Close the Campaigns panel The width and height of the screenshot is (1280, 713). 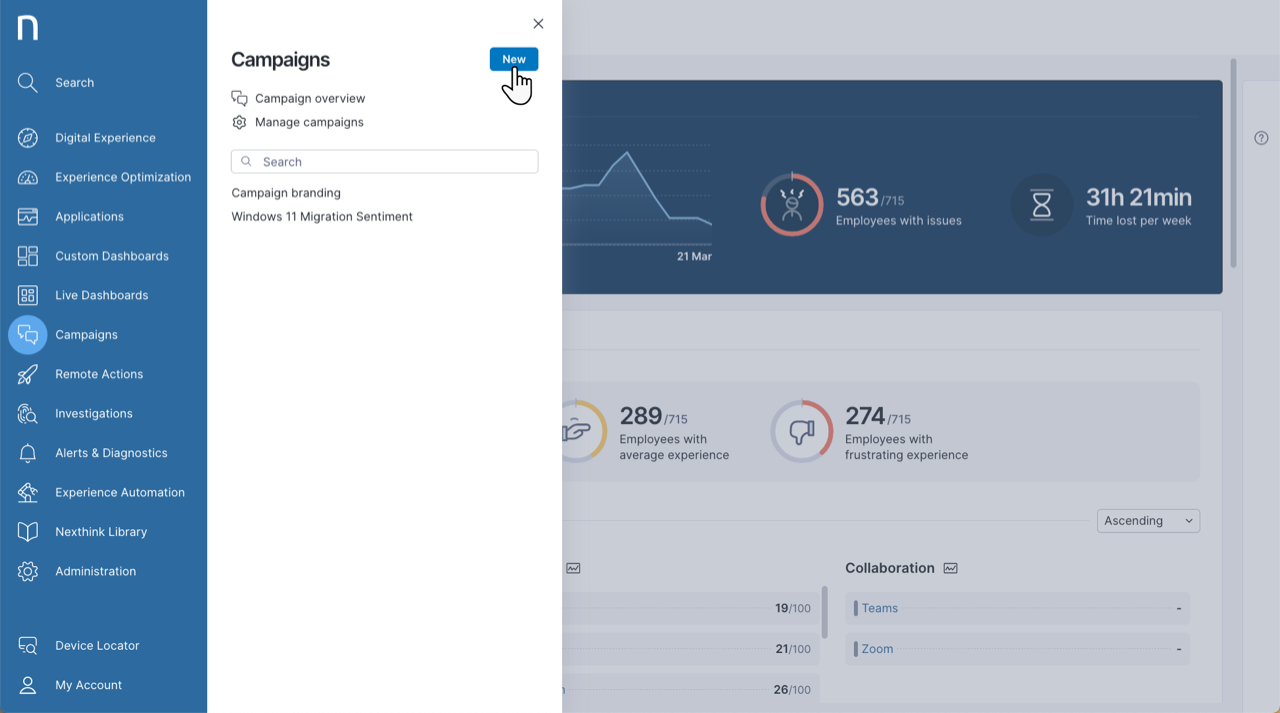[x=538, y=24]
